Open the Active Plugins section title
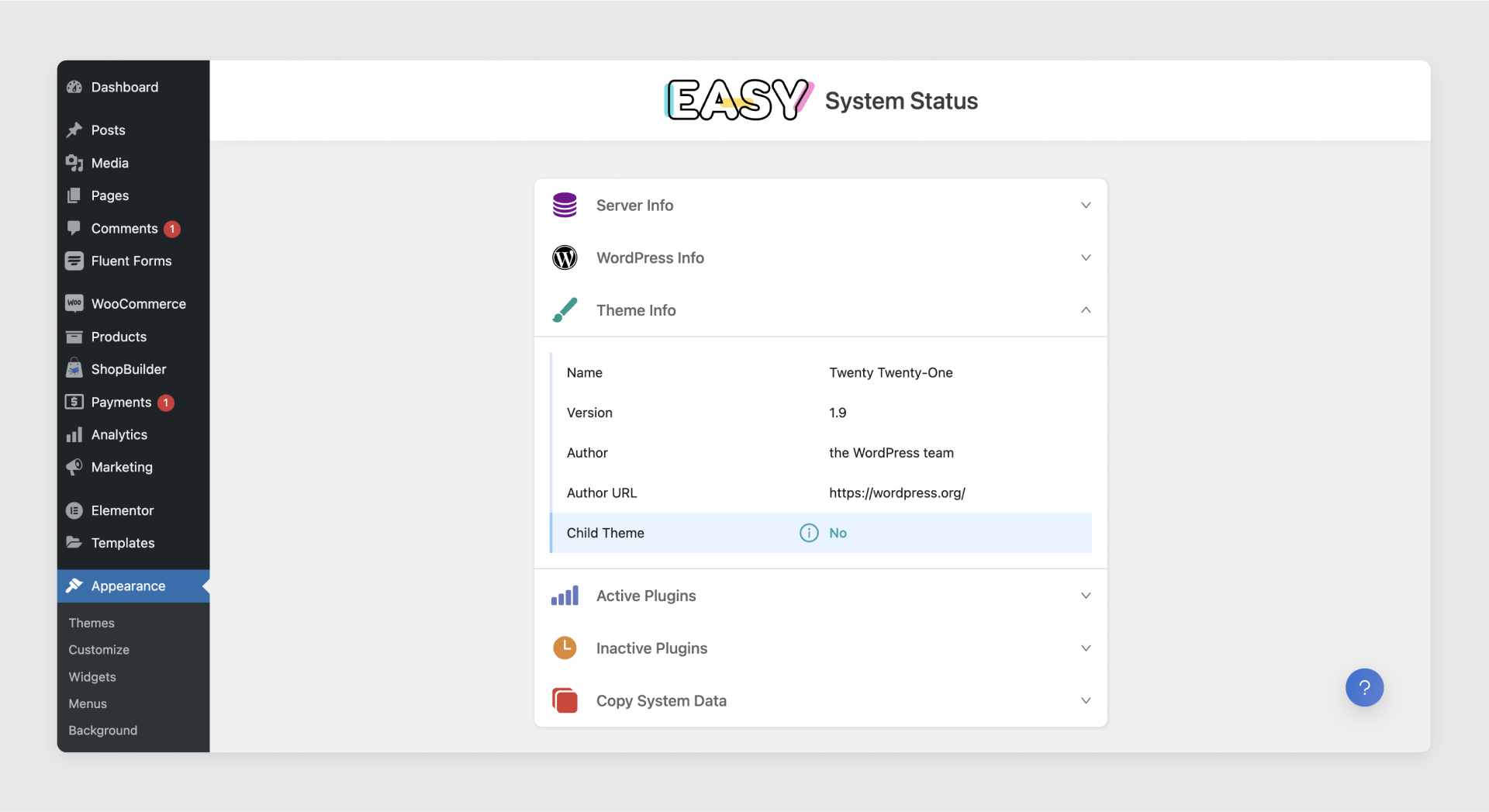The image size is (1489, 812). [646, 596]
